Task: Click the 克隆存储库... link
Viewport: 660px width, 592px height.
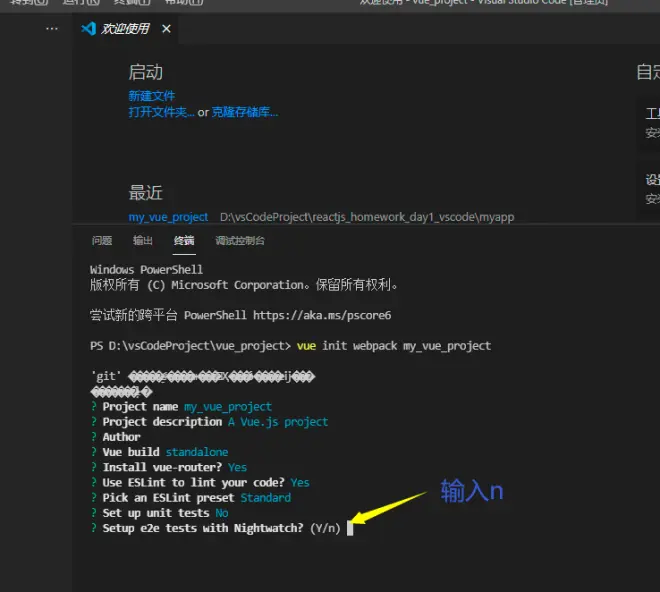Action: click(245, 112)
